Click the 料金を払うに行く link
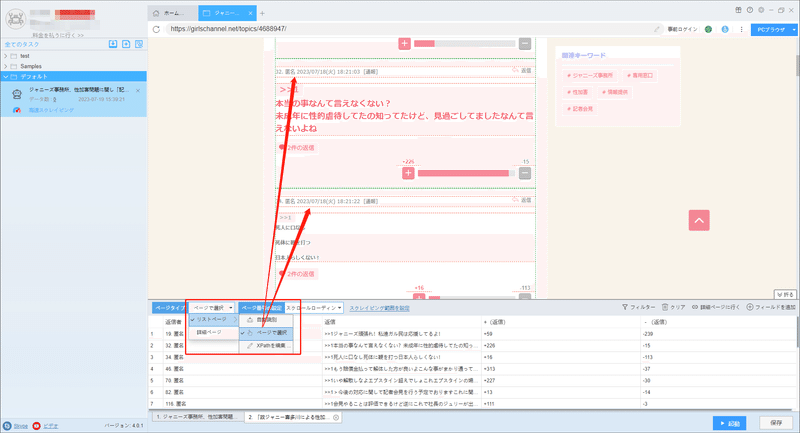The image size is (800, 433). click(58, 35)
